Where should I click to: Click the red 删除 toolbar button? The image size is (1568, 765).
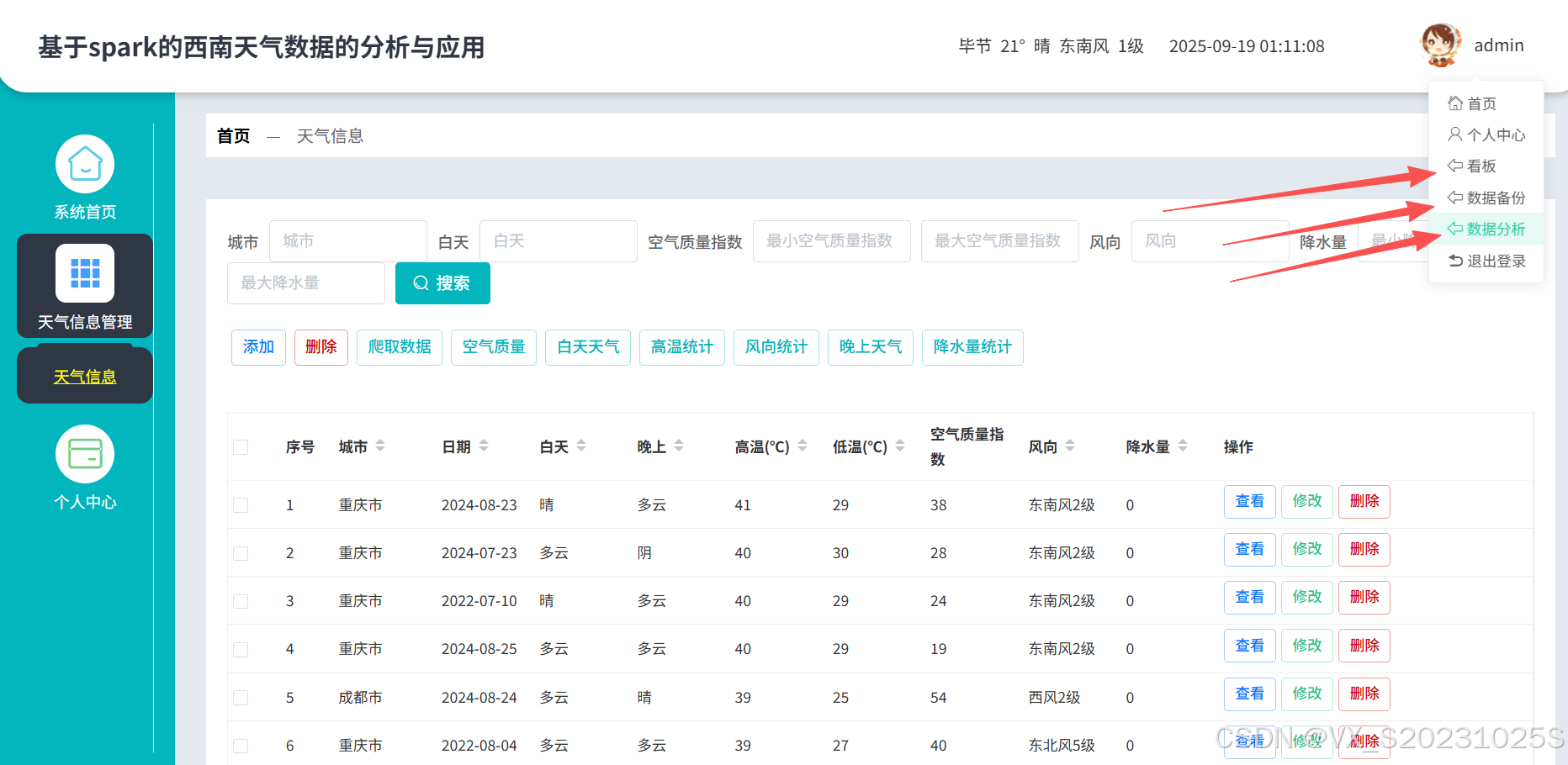321,347
